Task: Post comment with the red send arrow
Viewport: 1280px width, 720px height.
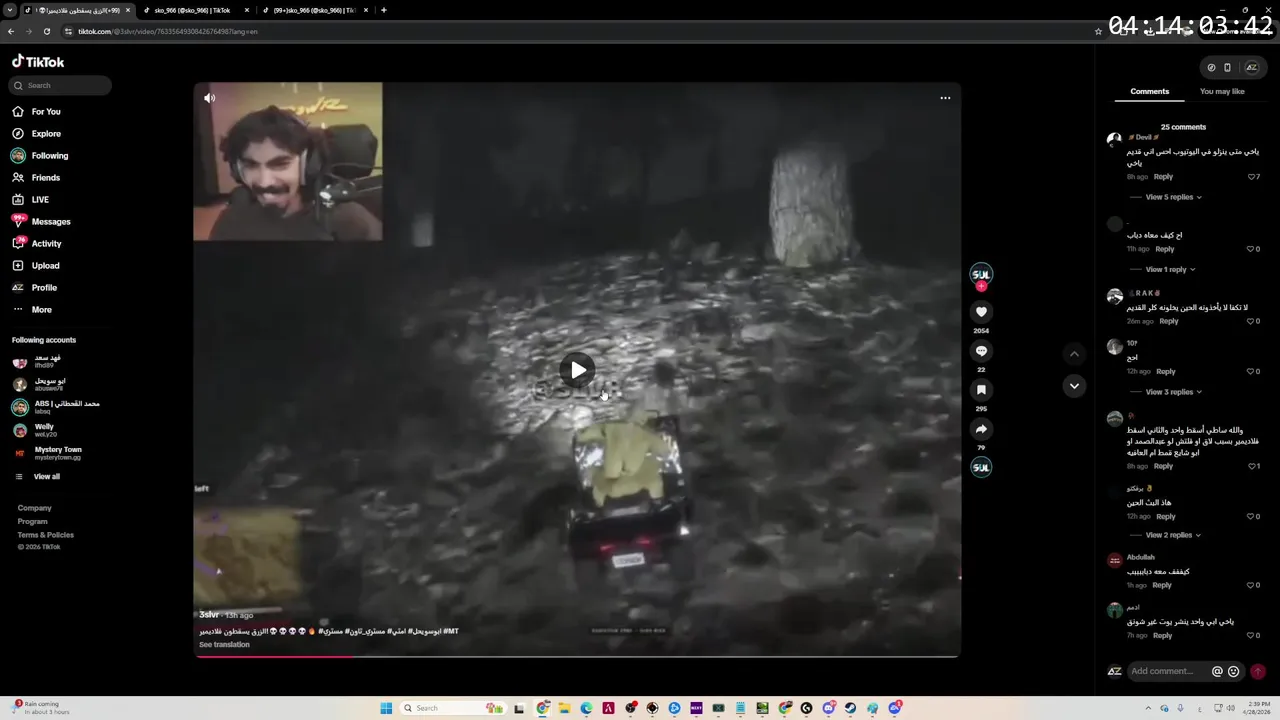Action: tap(1258, 671)
